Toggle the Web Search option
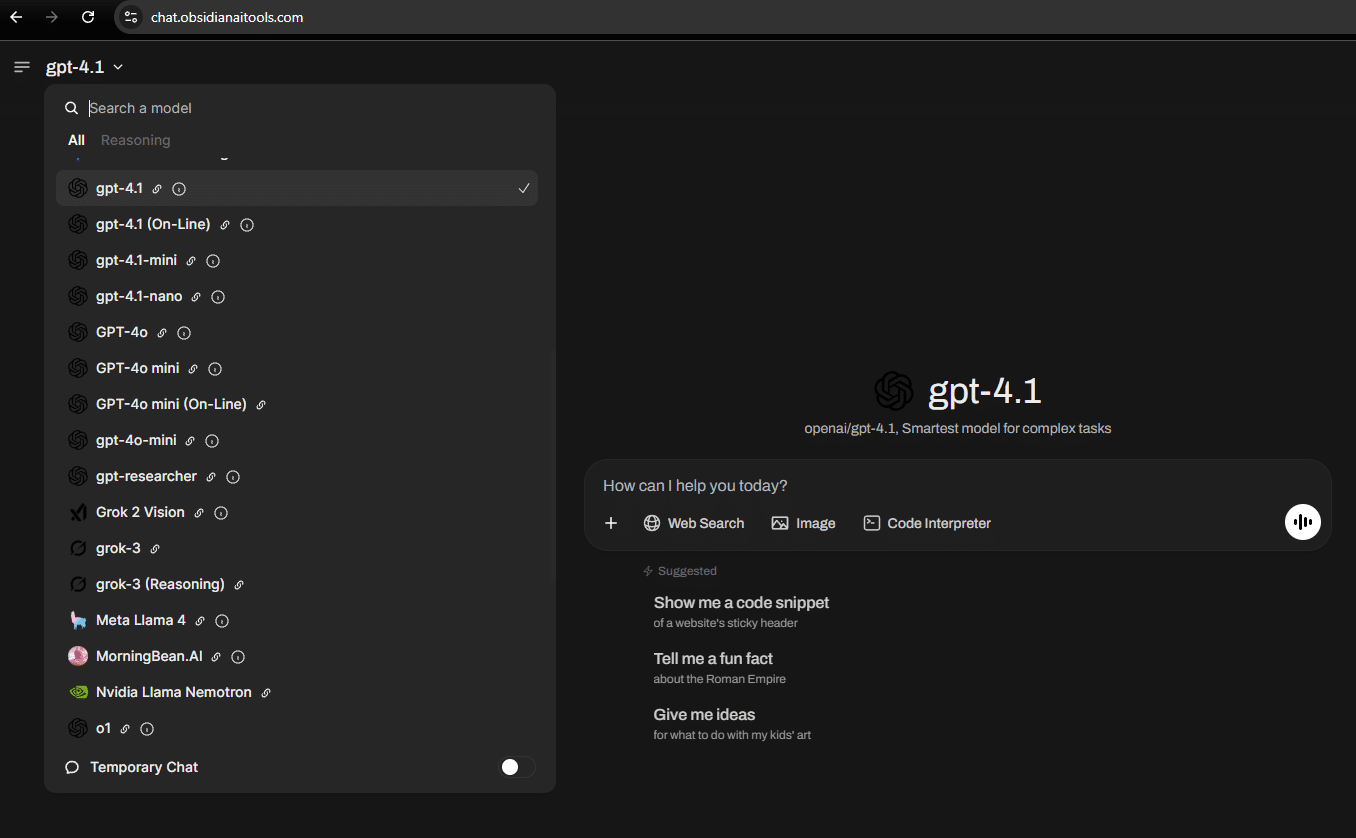 coord(694,523)
